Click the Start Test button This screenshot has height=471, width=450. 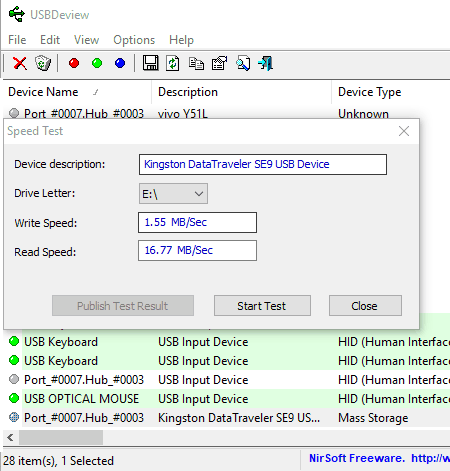pyautogui.click(x=262, y=305)
